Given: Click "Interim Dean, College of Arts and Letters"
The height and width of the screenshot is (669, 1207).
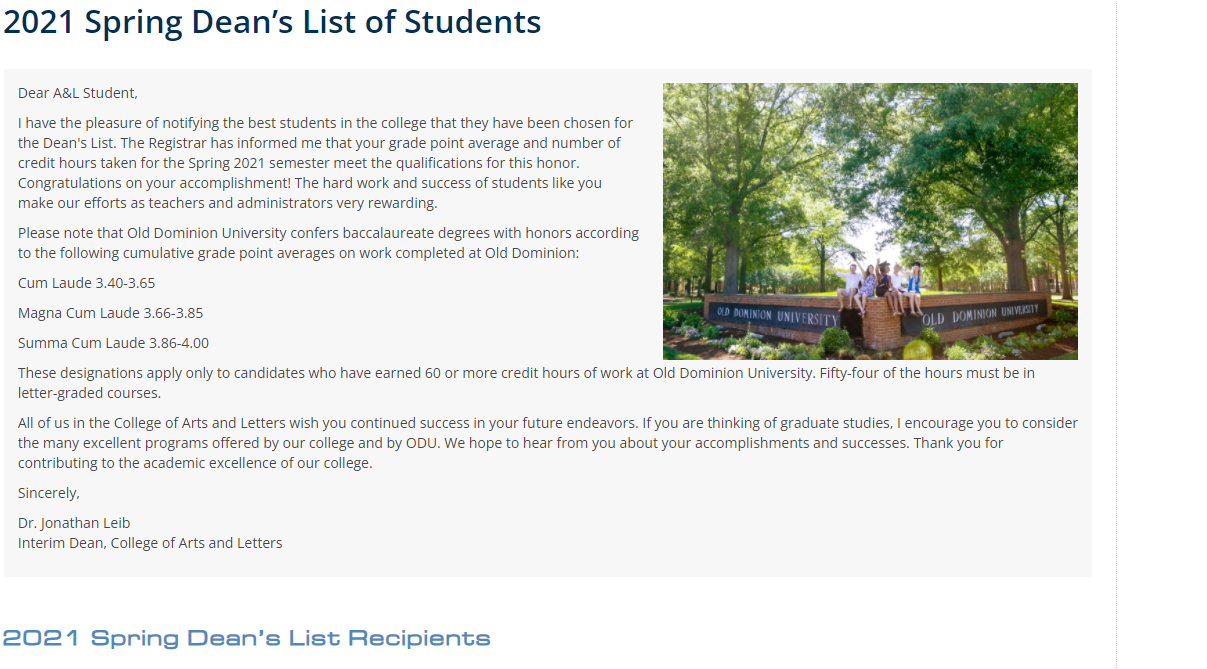Looking at the screenshot, I should (x=150, y=543).
